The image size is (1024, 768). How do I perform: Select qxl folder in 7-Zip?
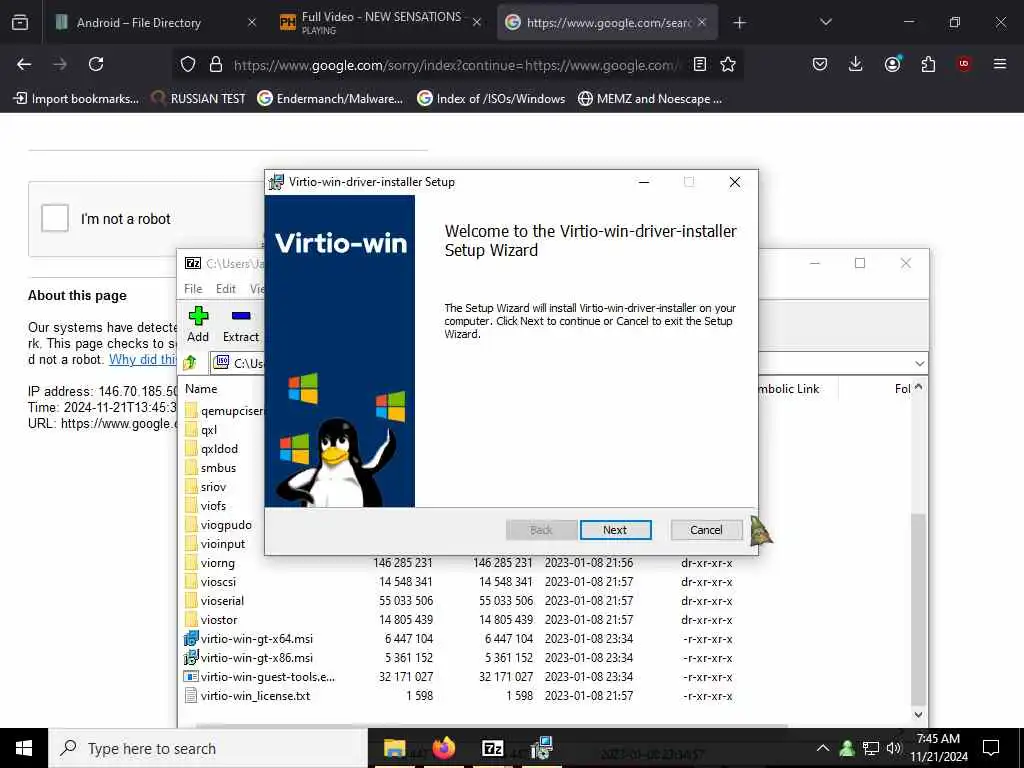(209, 430)
